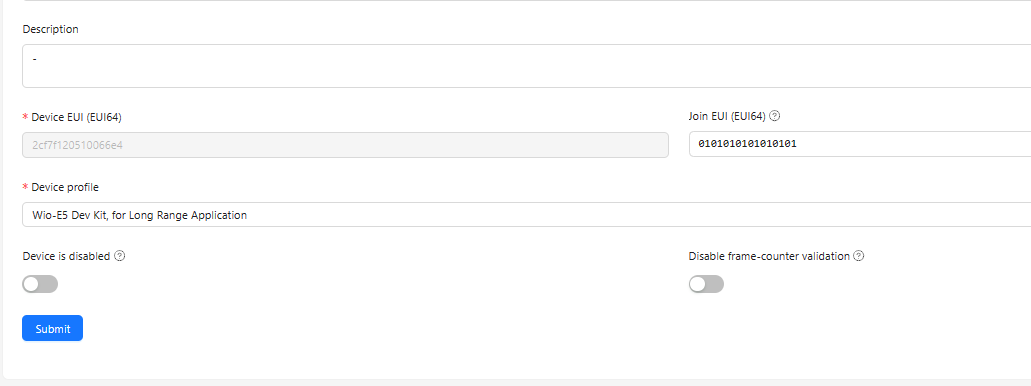The height and width of the screenshot is (386, 1031).
Task: Click the Device is disabled label text
Action: [66, 256]
